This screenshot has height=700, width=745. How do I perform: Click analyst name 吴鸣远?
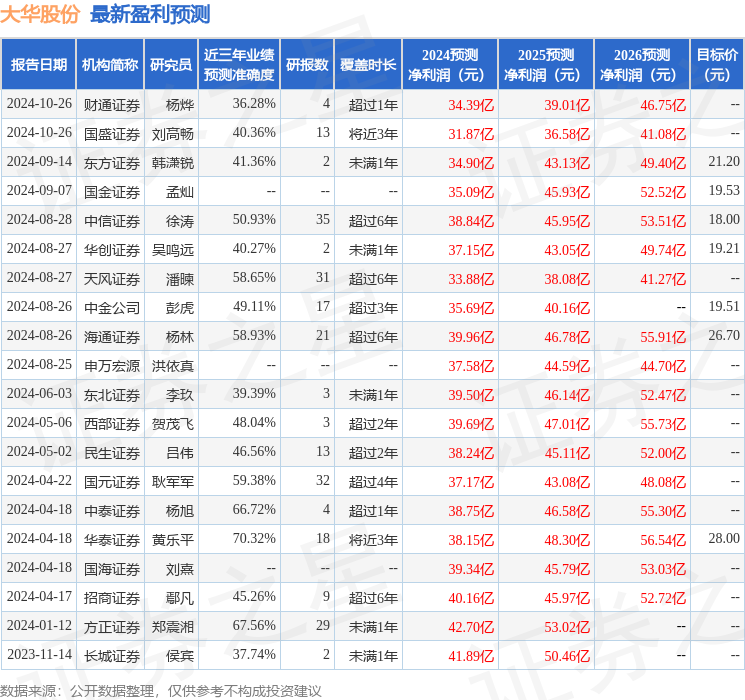(x=172, y=249)
